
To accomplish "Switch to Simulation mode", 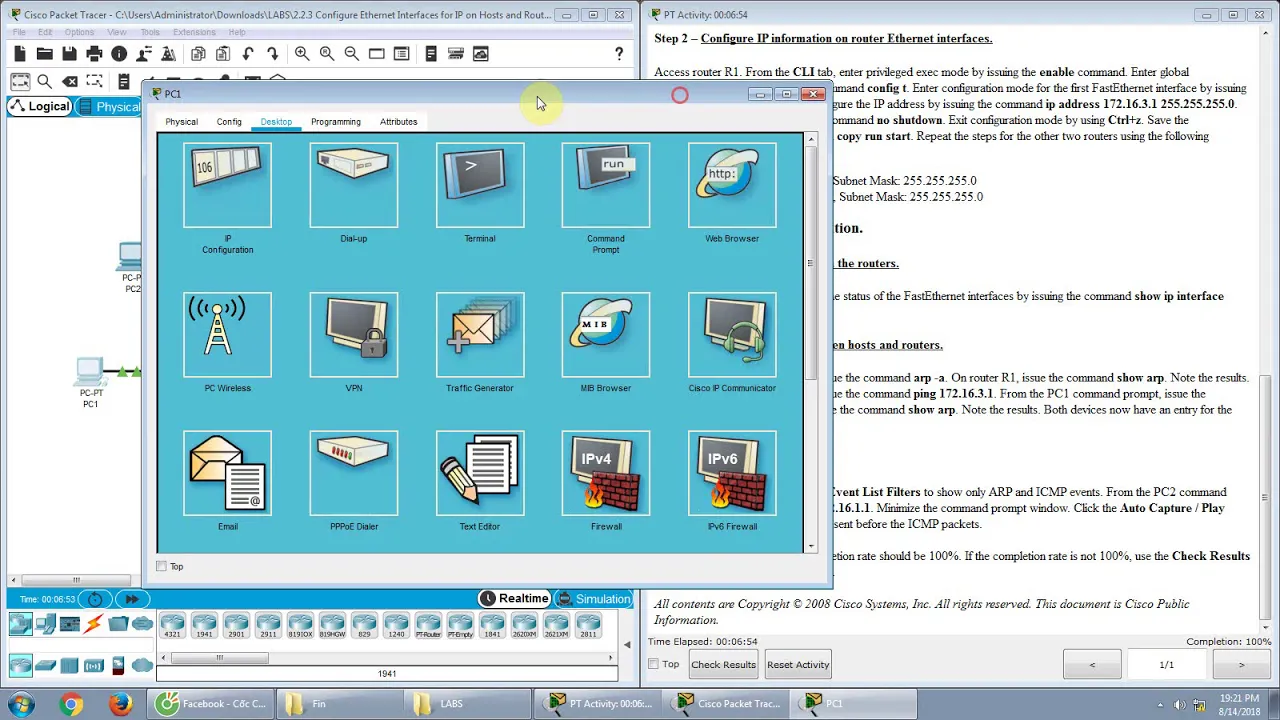I will 594,599.
